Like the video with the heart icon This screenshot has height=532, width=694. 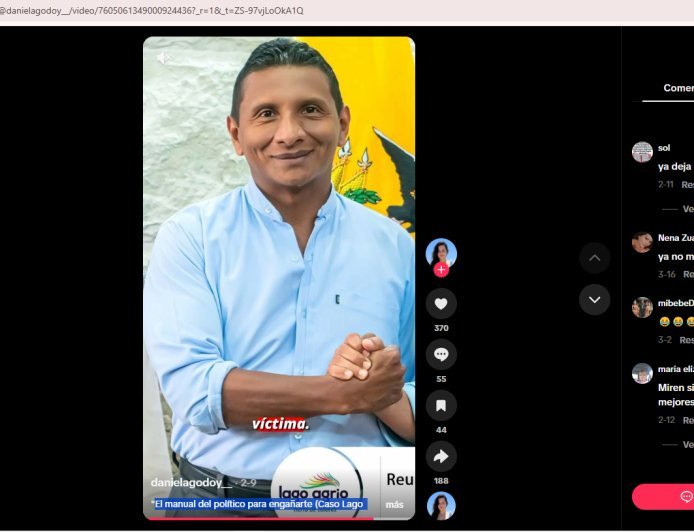441,304
